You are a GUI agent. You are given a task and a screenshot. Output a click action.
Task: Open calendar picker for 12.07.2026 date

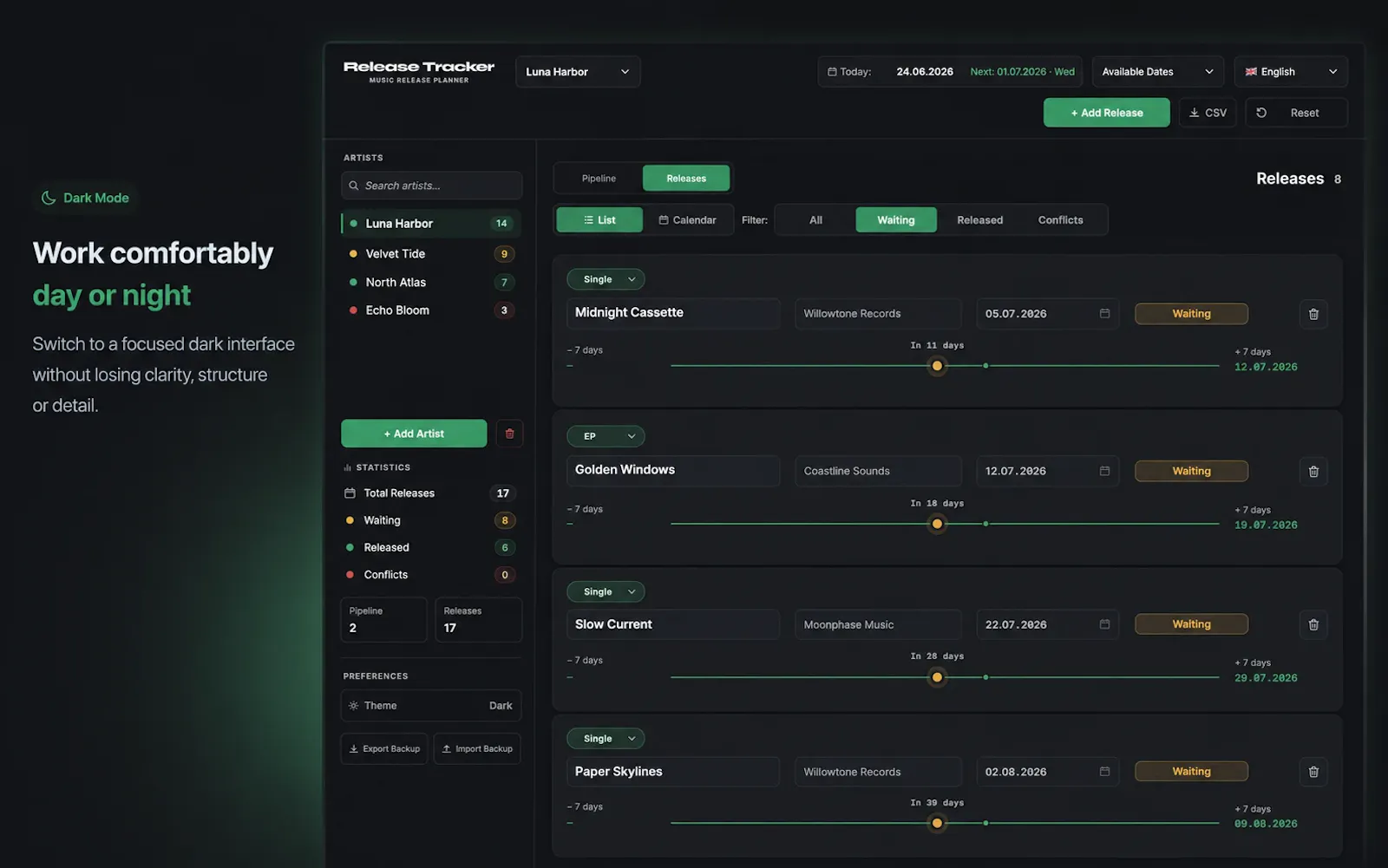[1104, 471]
